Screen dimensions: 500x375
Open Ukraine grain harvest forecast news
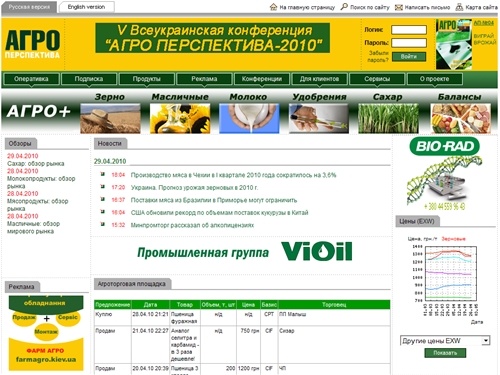[194, 188]
